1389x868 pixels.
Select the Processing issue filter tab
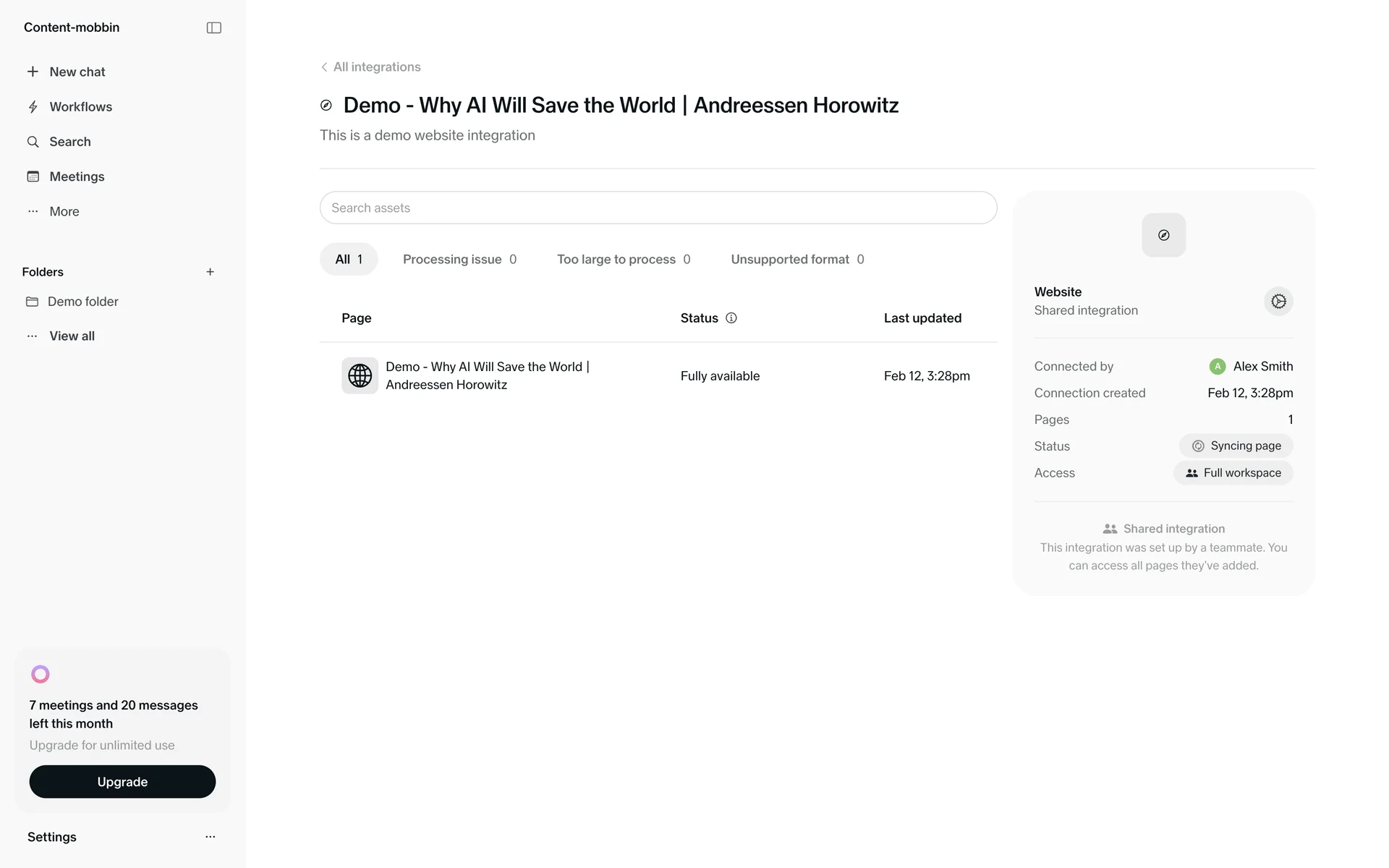point(459,260)
